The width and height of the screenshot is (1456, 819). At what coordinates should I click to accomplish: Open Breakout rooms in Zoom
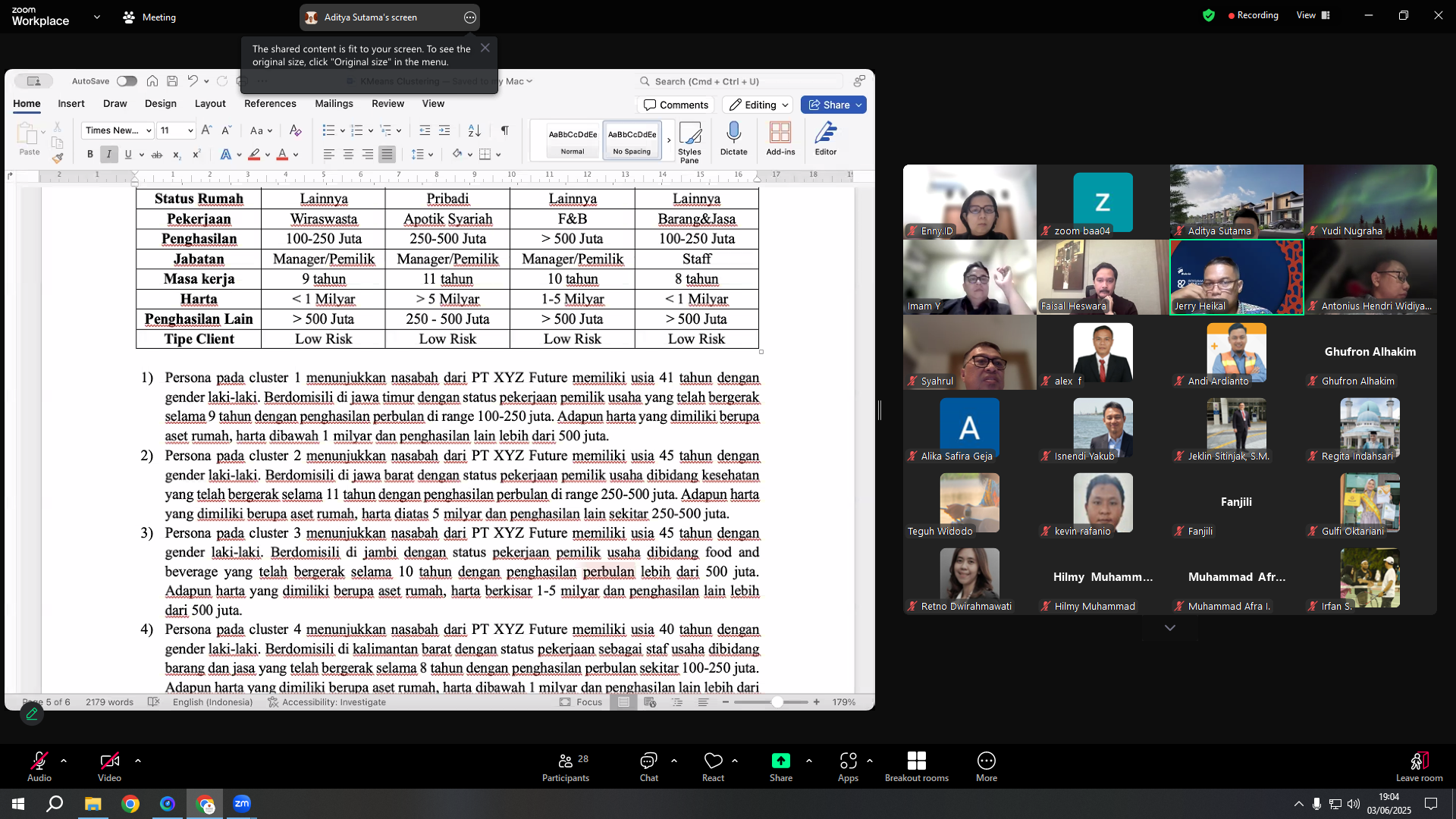916,767
